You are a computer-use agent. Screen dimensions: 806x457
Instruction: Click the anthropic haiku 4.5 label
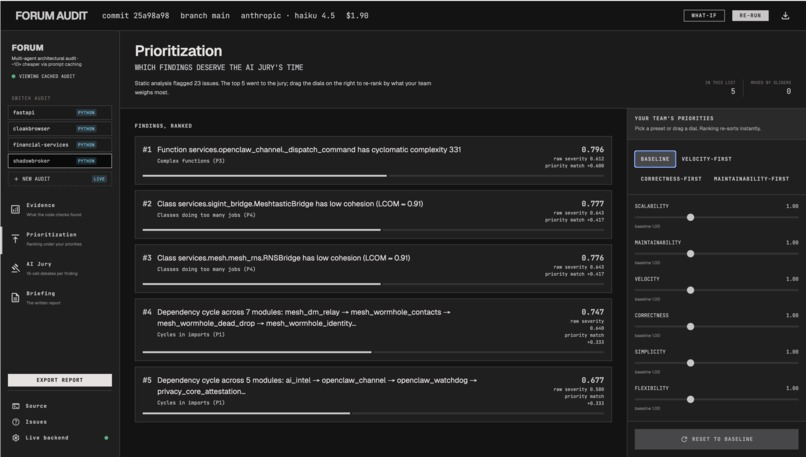coord(287,16)
